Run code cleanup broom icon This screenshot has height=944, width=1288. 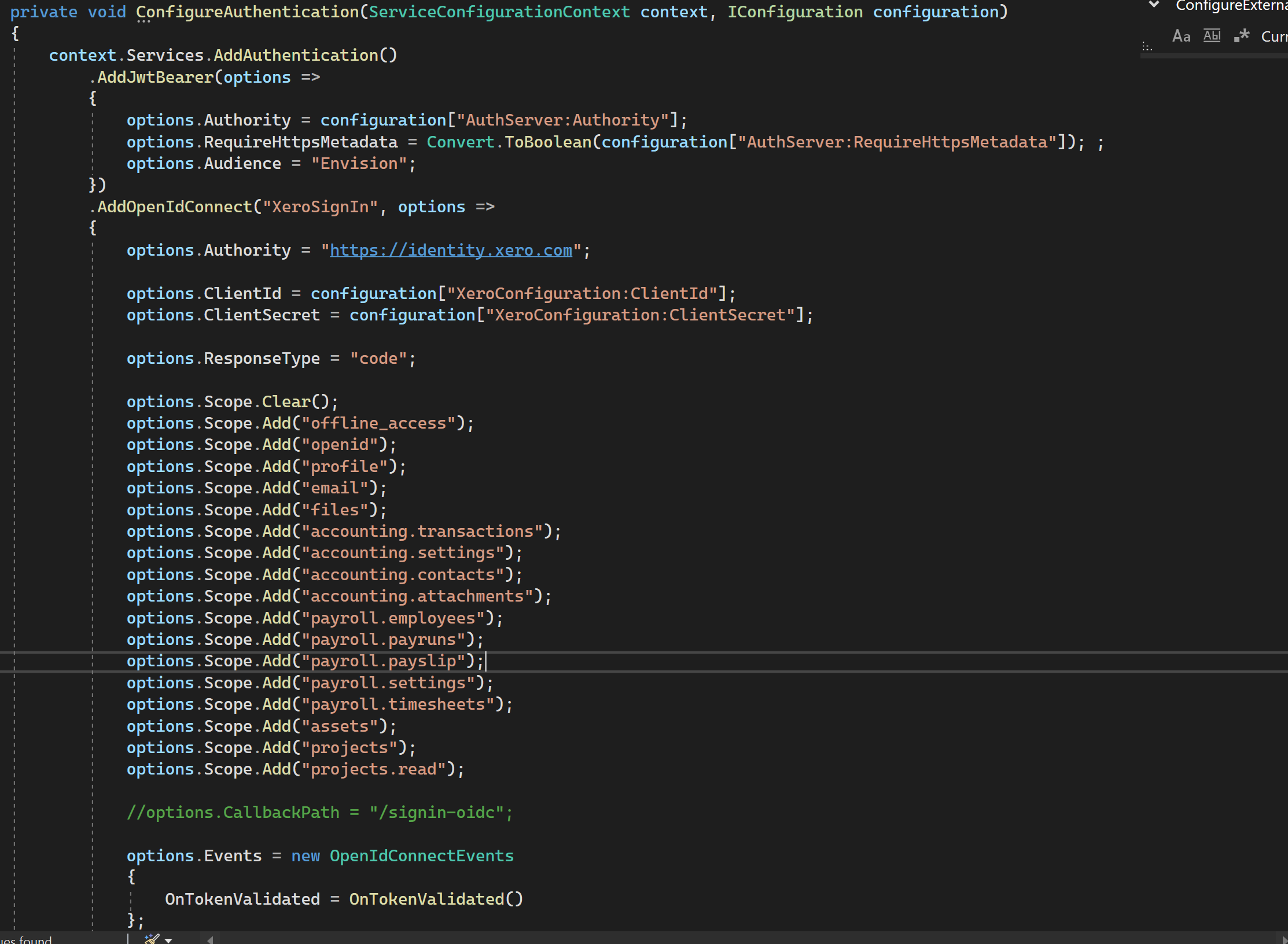(x=152, y=939)
